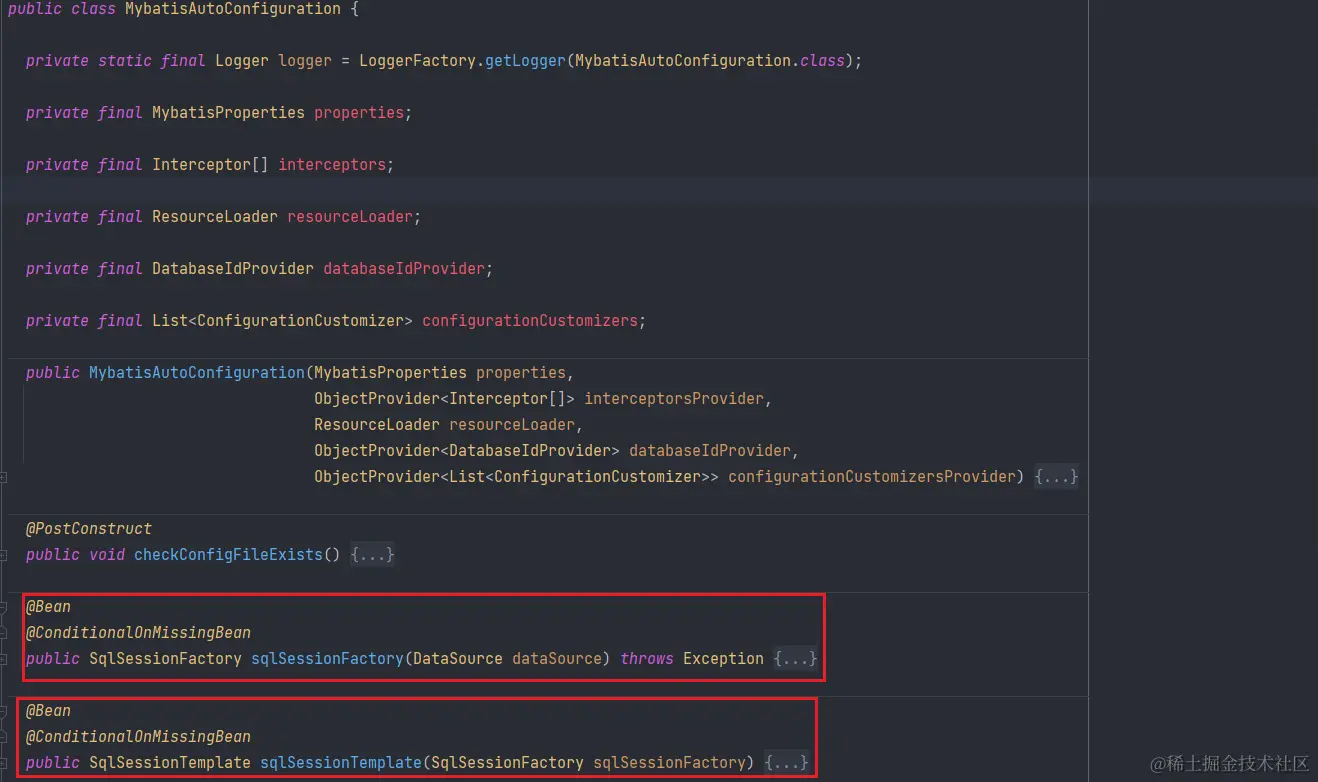Click the Interceptor[] field type

click(210, 165)
